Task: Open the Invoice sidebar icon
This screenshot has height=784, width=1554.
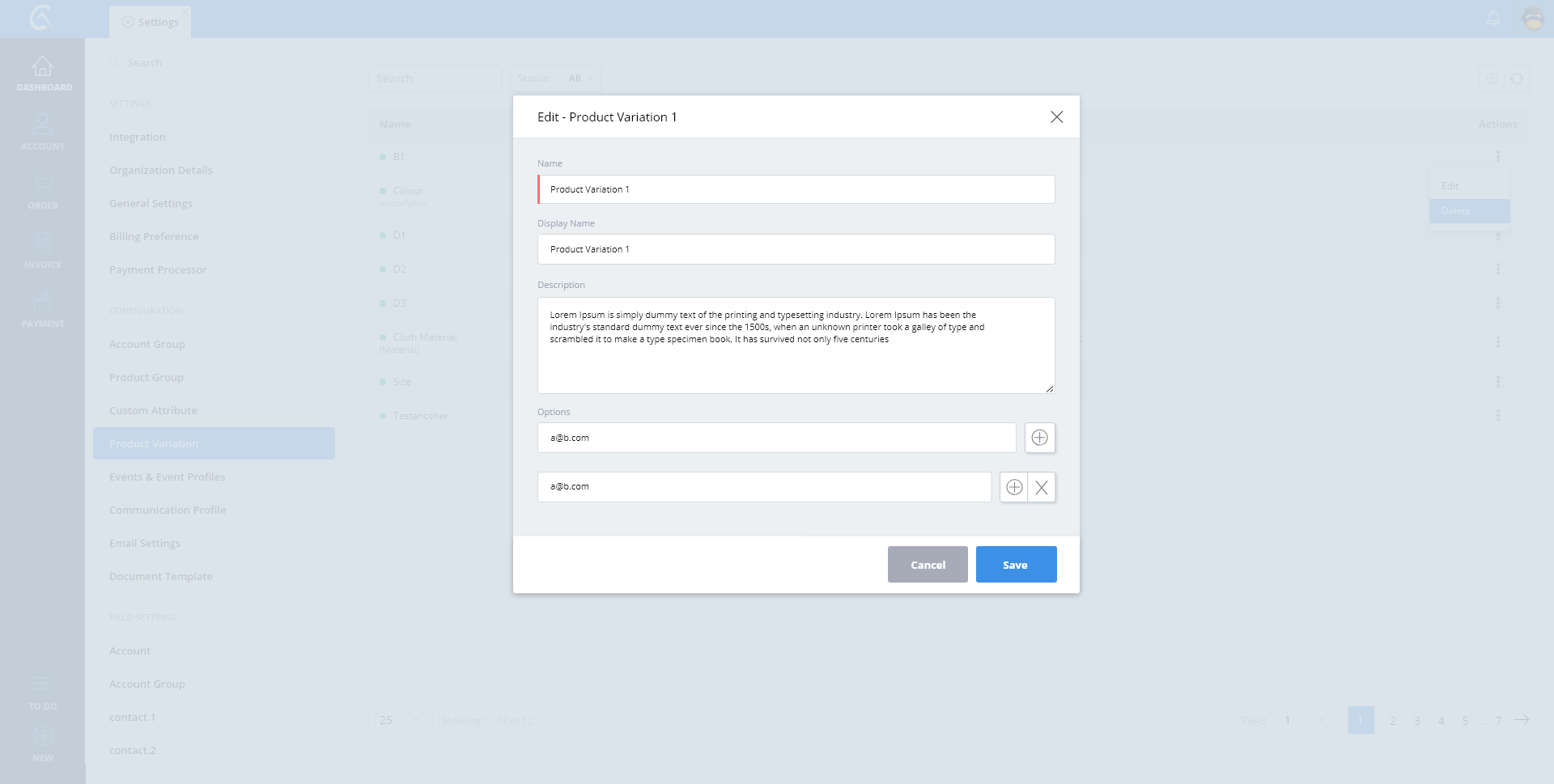Action: tap(43, 250)
